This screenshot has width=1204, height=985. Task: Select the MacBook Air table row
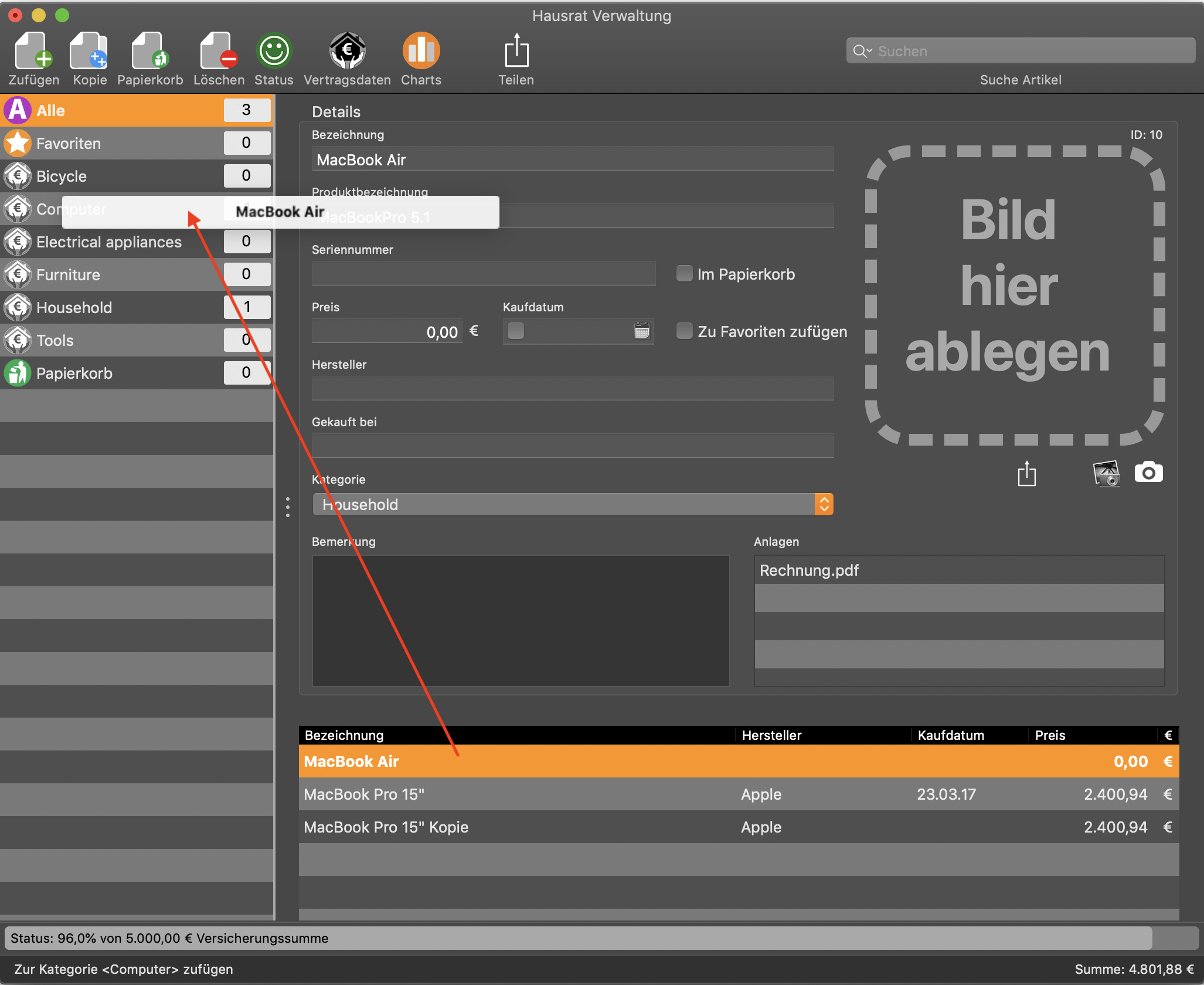739,761
